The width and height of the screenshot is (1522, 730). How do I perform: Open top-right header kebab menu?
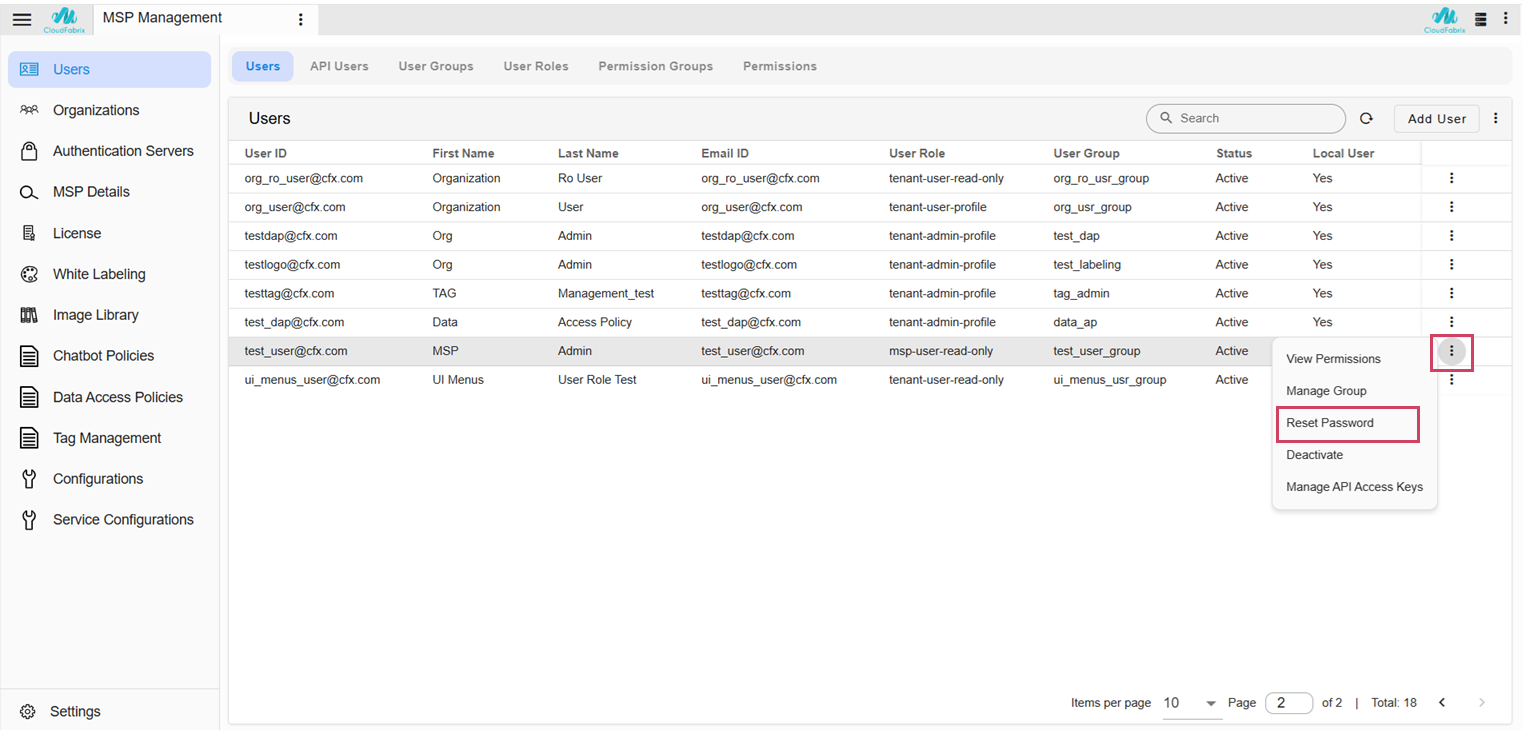point(1506,19)
